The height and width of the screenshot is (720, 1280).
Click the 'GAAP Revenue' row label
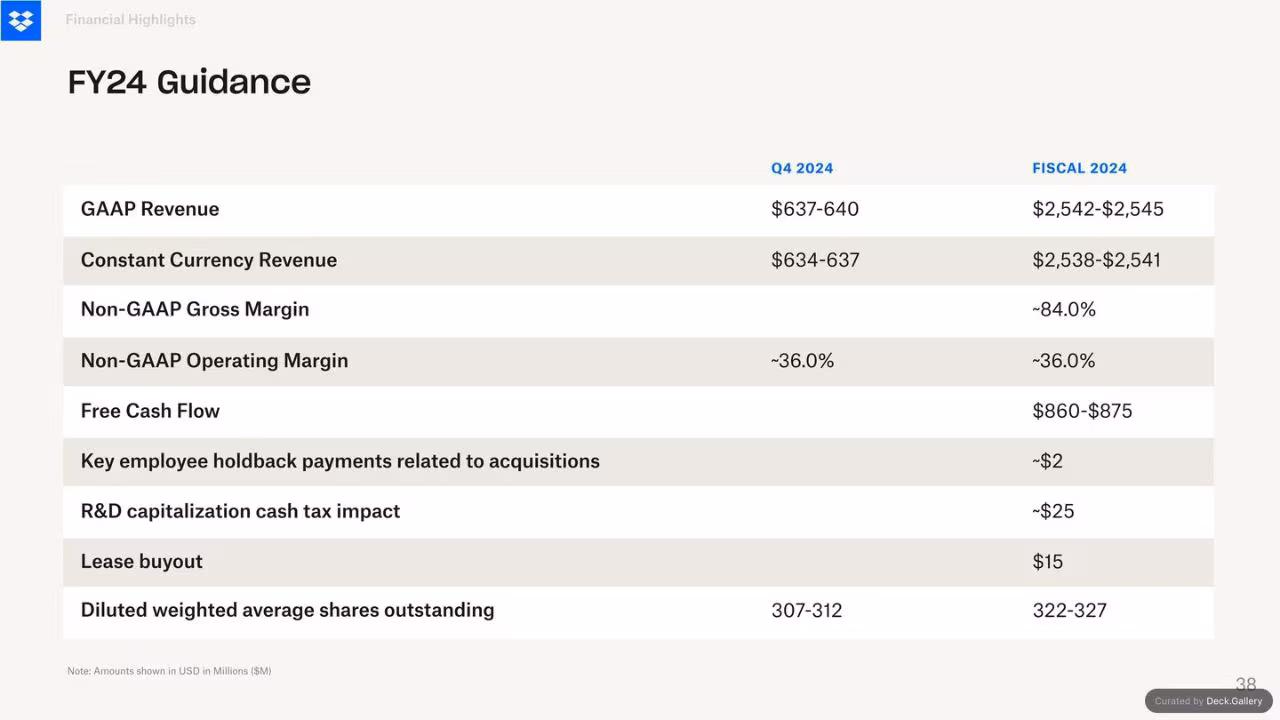coord(150,209)
